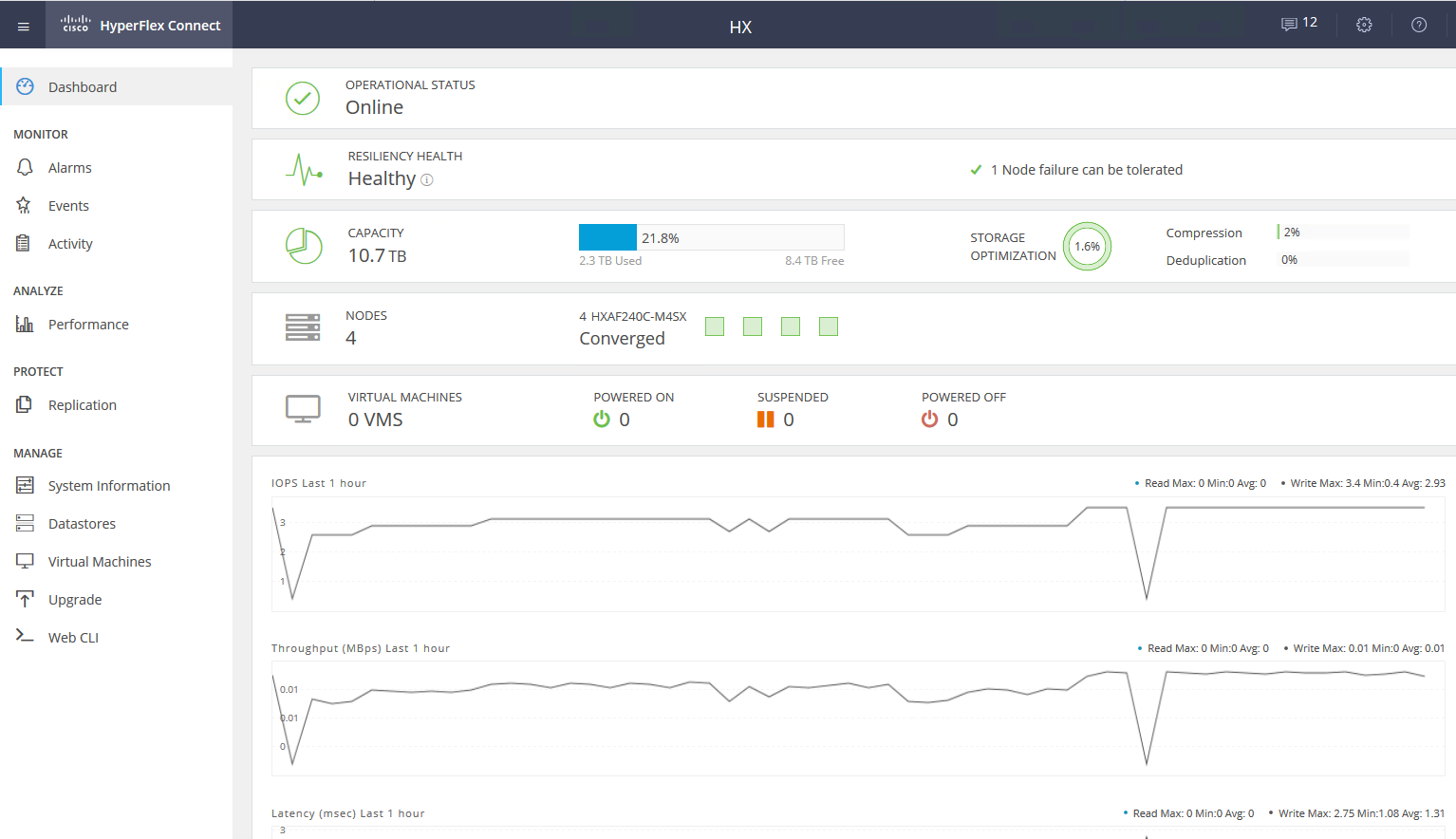The width and height of the screenshot is (1456, 839).
Task: Click the green Powered On icon
Action: (602, 419)
